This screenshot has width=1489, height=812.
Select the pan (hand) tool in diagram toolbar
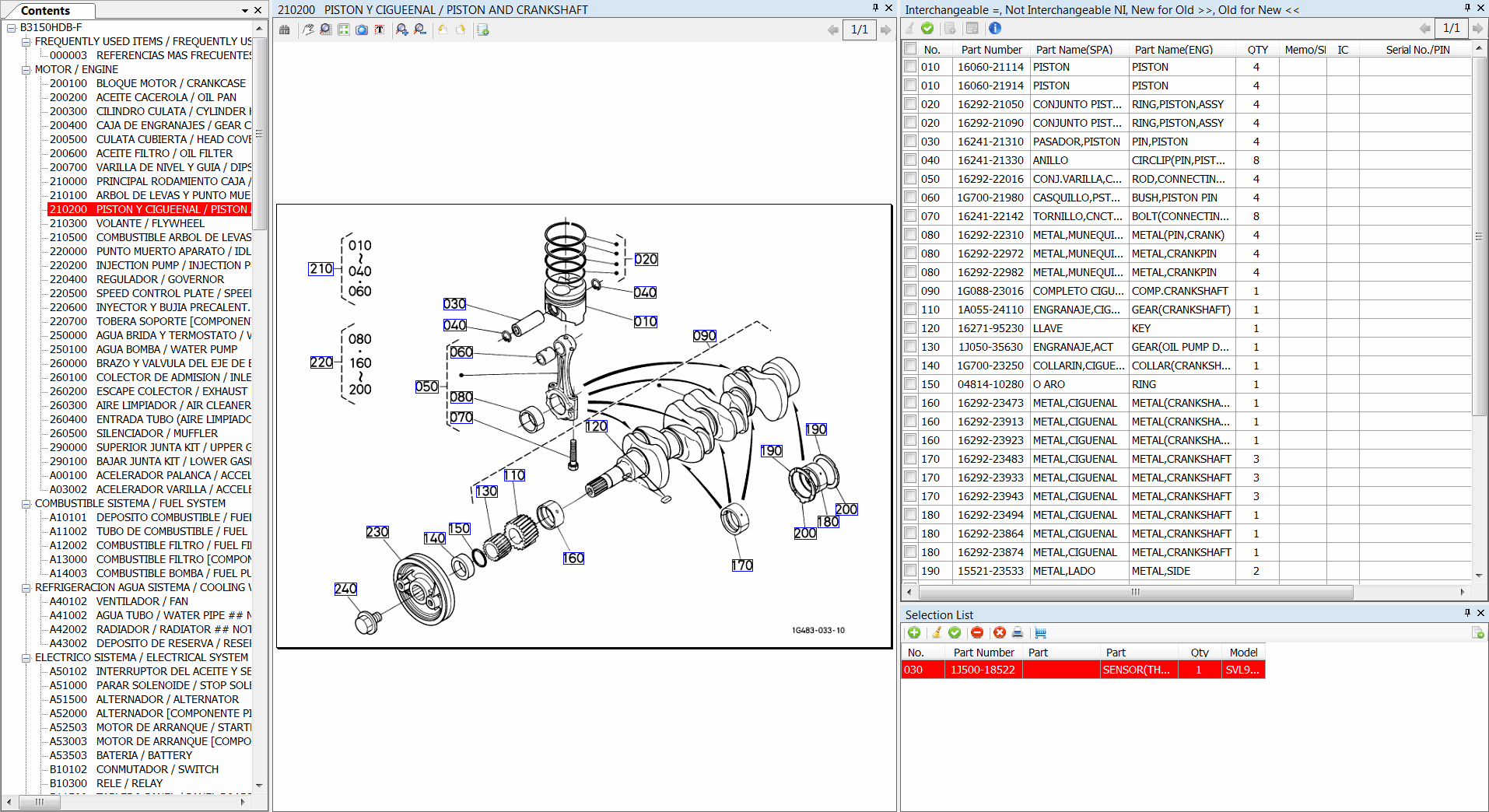[308, 30]
